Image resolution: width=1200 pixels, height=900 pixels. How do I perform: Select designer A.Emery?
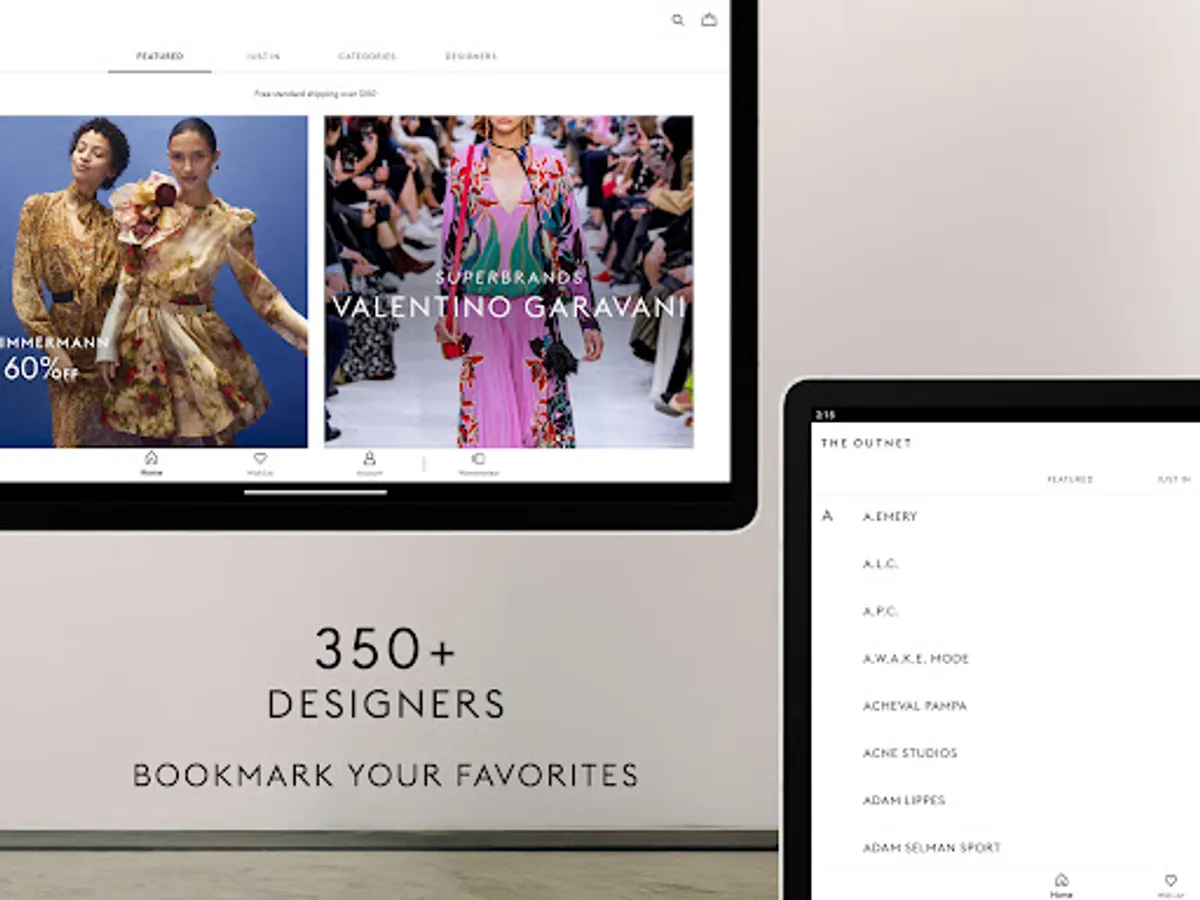tap(890, 517)
